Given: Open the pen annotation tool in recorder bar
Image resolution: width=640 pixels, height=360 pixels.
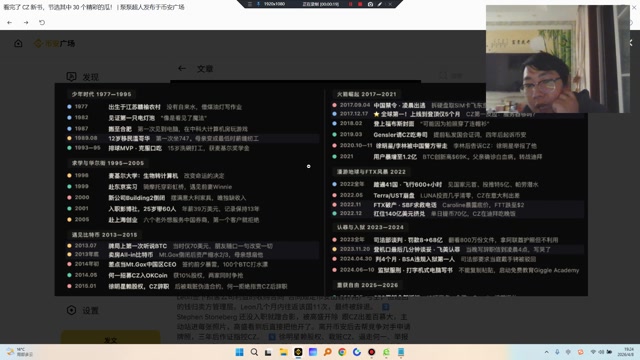Looking at the screenshot, I should [380, 4].
